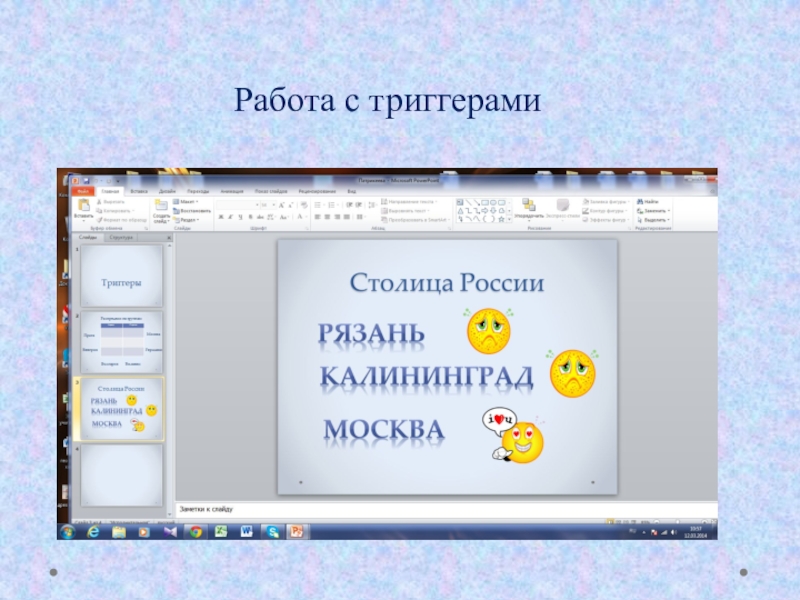Open the Раздел (Section) dropdown

pos(188,220)
